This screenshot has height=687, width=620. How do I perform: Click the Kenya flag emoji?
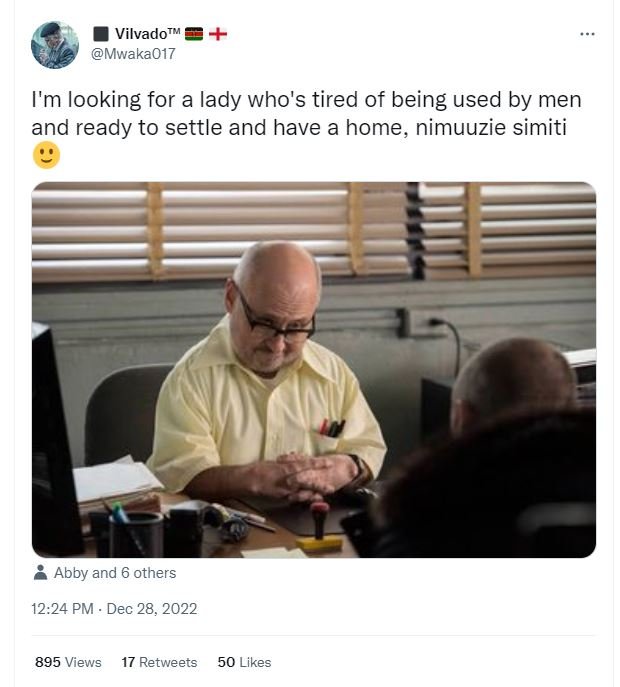point(194,34)
